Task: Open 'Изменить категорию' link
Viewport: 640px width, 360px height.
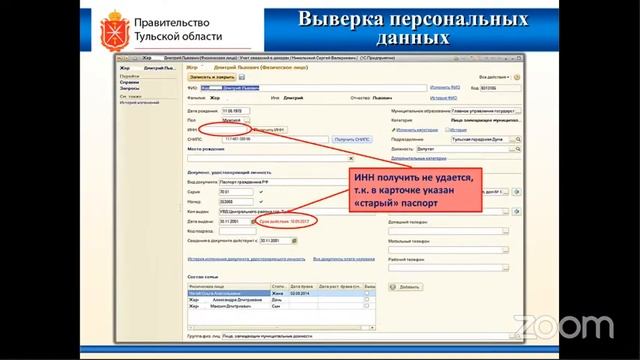Action: (417, 130)
